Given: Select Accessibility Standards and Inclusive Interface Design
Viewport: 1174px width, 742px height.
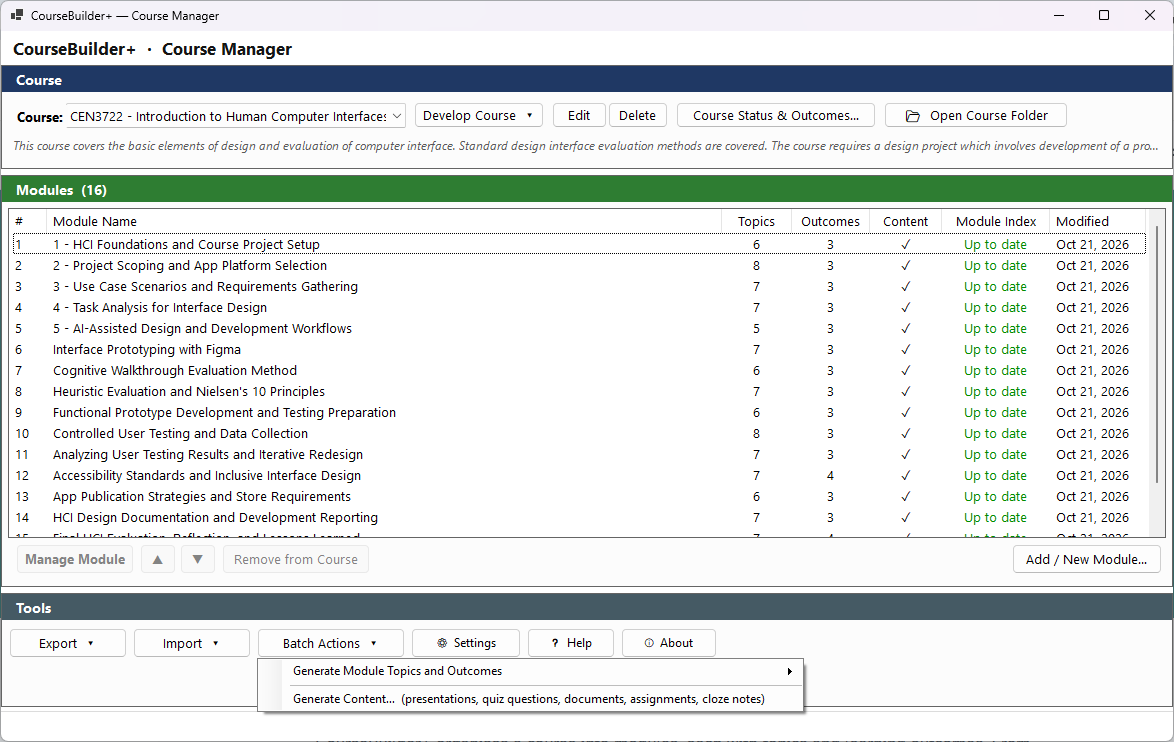Looking at the screenshot, I should click(579, 475).
